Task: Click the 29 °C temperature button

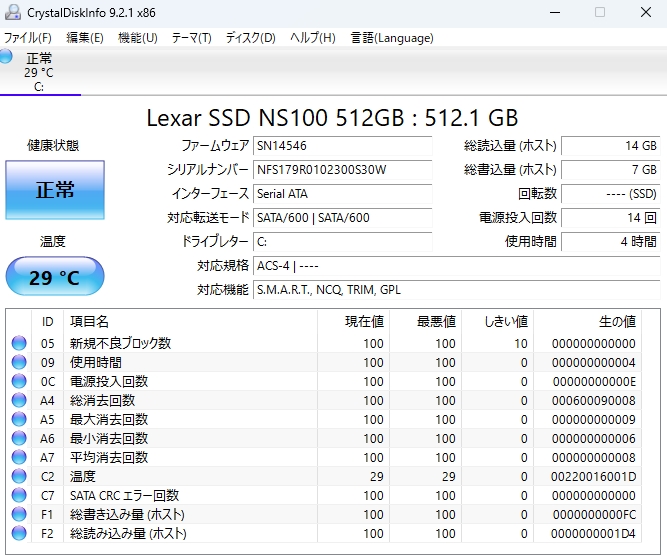Action: pyautogui.click(x=55, y=277)
